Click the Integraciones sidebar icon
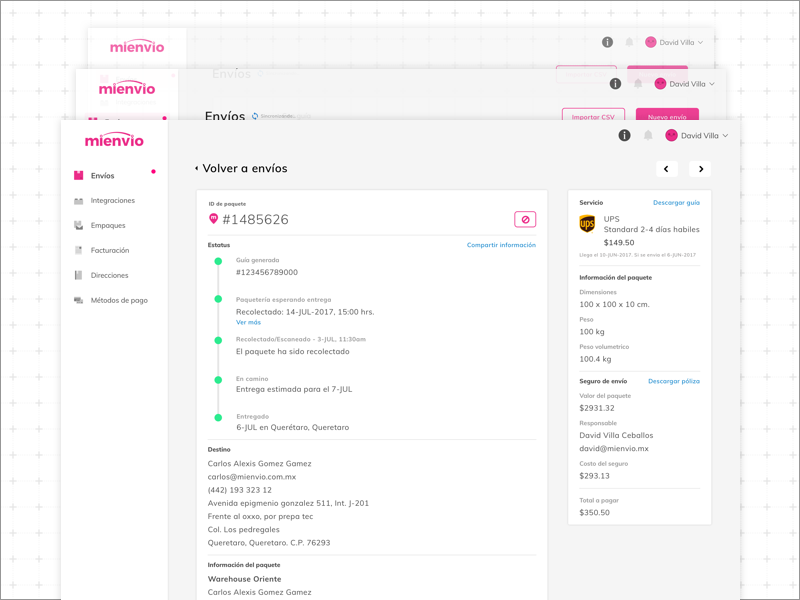Image resolution: width=800 pixels, height=600 pixels. (79, 200)
